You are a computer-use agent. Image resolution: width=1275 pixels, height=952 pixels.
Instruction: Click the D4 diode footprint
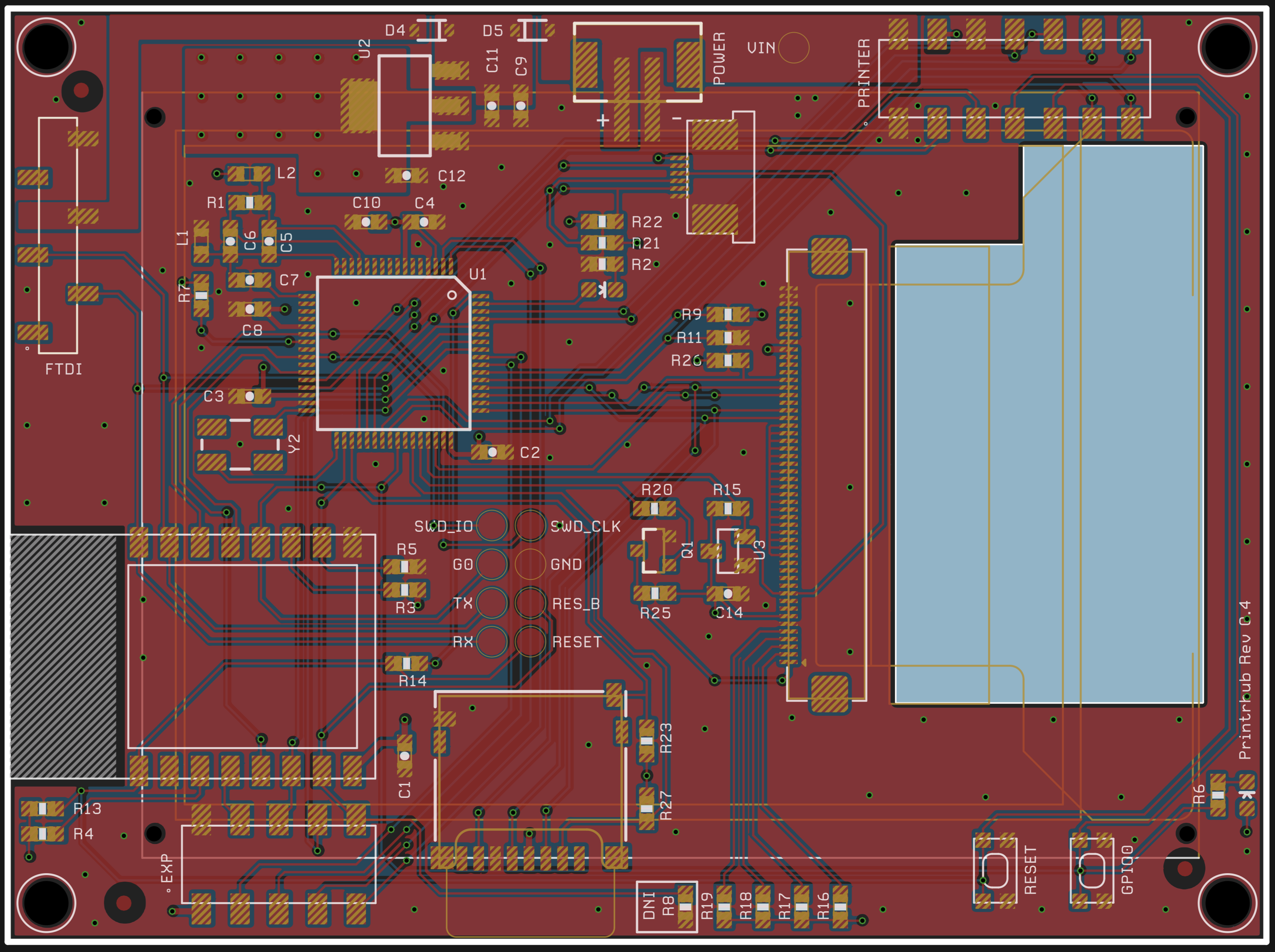[431, 30]
